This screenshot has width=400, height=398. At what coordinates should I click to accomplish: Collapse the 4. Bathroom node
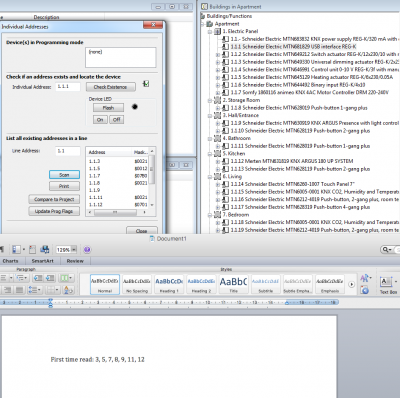[x=210, y=138]
